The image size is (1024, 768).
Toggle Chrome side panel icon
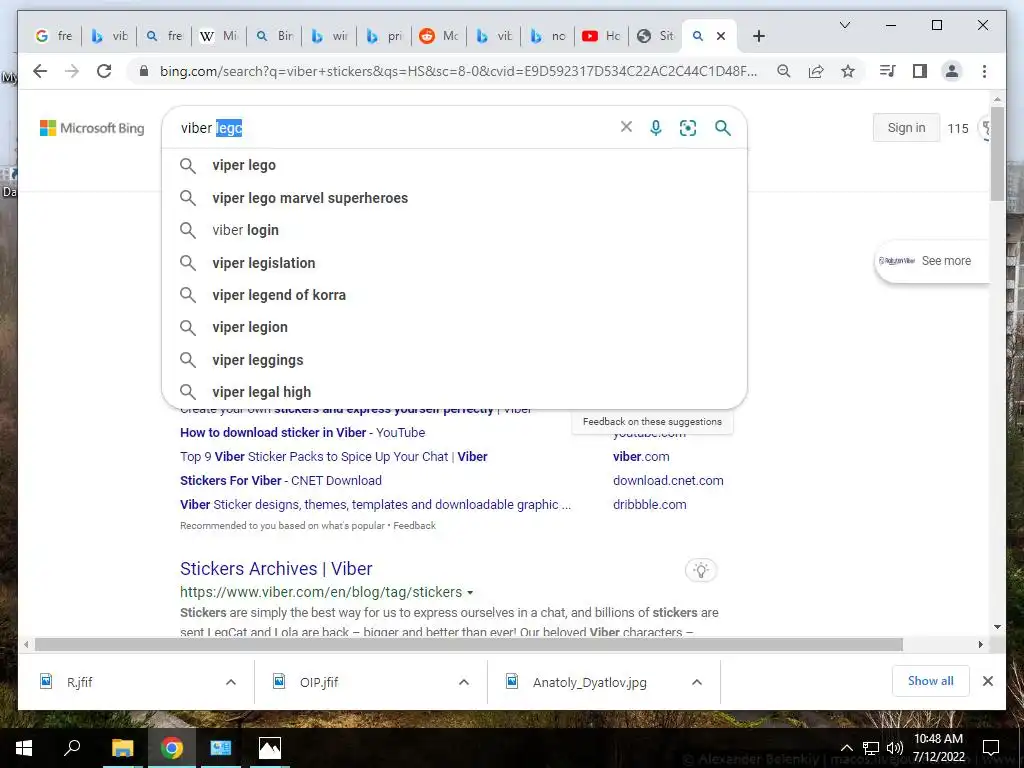(x=920, y=71)
